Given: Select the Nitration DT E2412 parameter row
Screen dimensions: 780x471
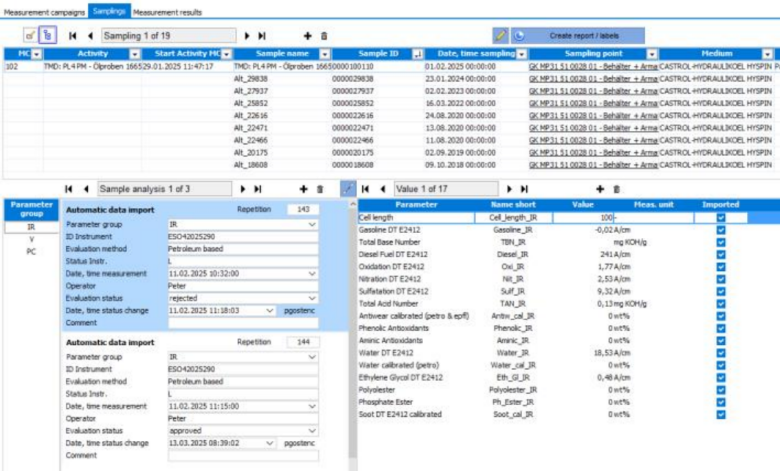Looking at the screenshot, I should (552, 279).
